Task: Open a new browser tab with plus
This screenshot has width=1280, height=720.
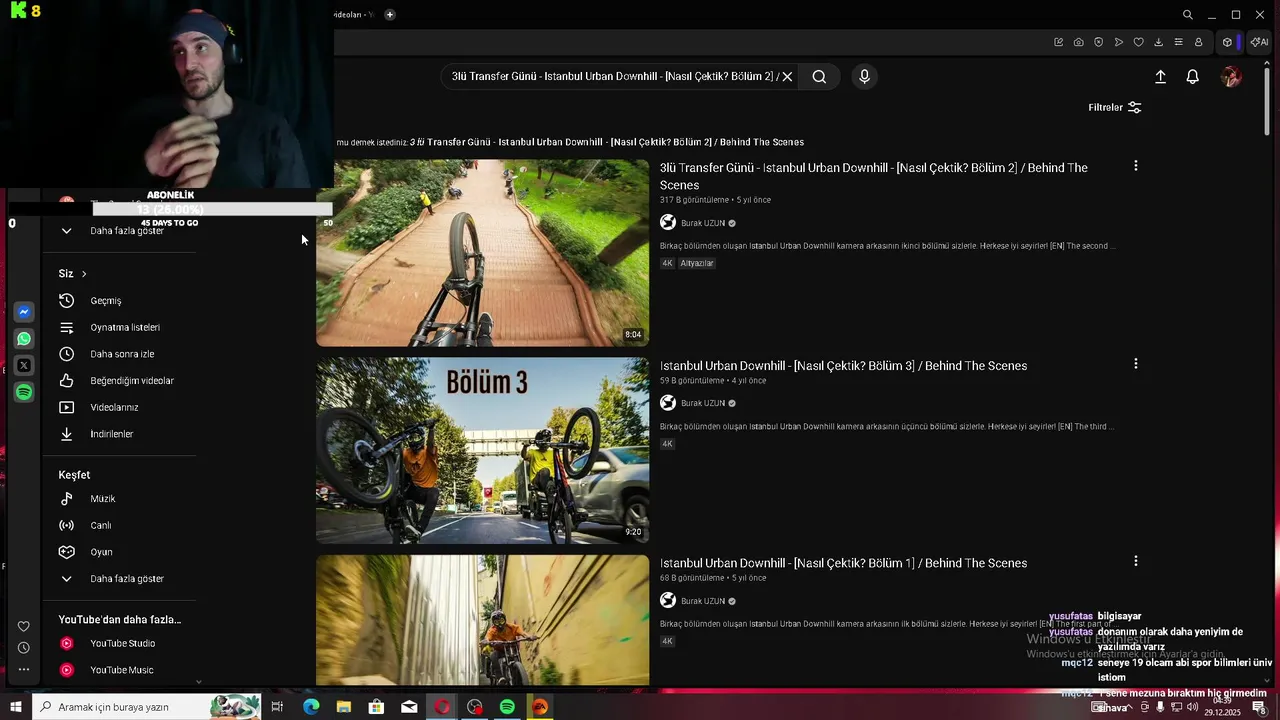Action: point(390,15)
